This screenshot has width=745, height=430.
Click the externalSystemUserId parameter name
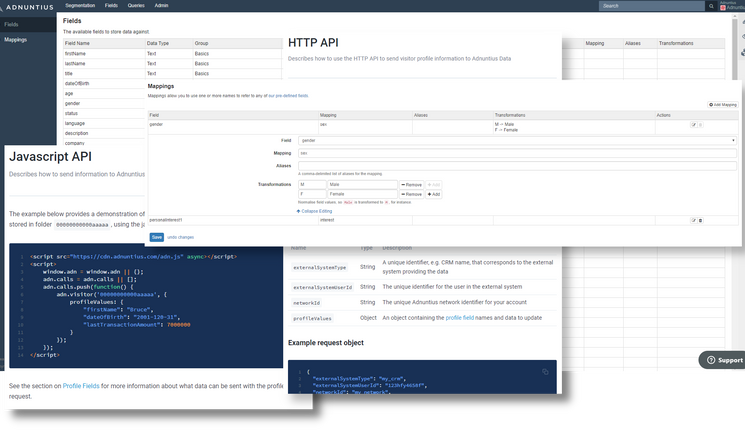[x=323, y=287]
